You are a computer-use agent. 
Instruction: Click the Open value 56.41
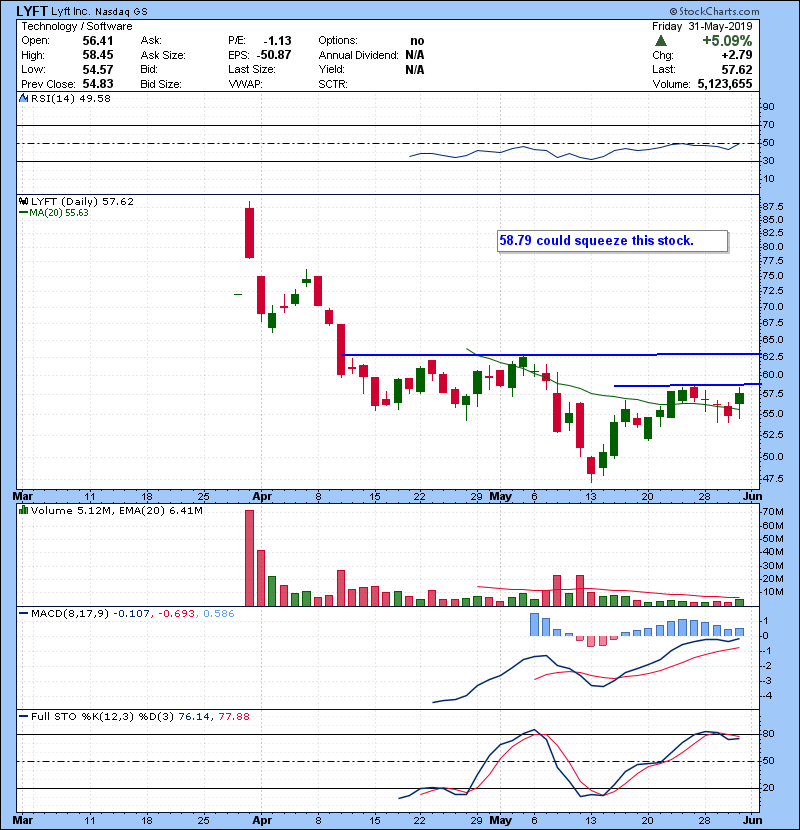(x=97, y=41)
